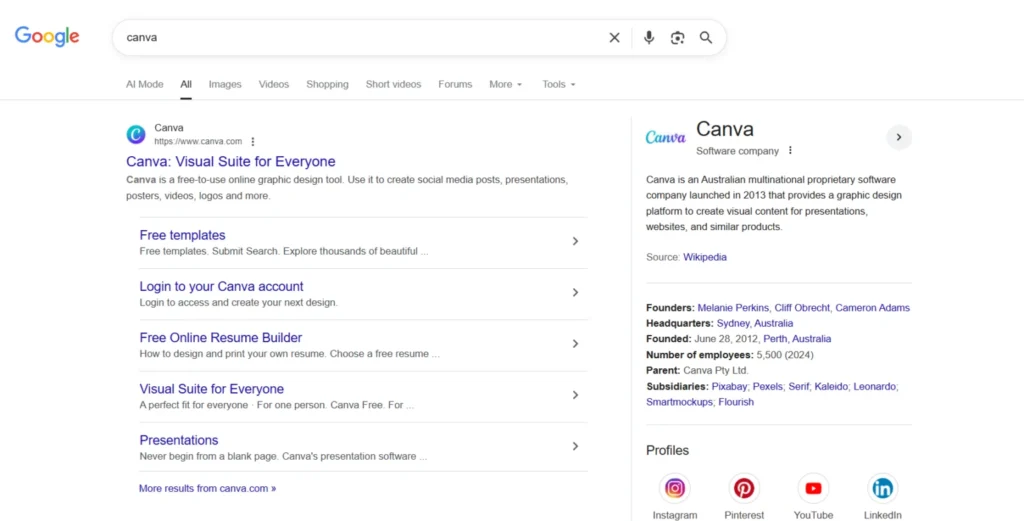This screenshot has width=1024, height=521.
Task: Open Google Lens image search icon
Action: click(677, 38)
